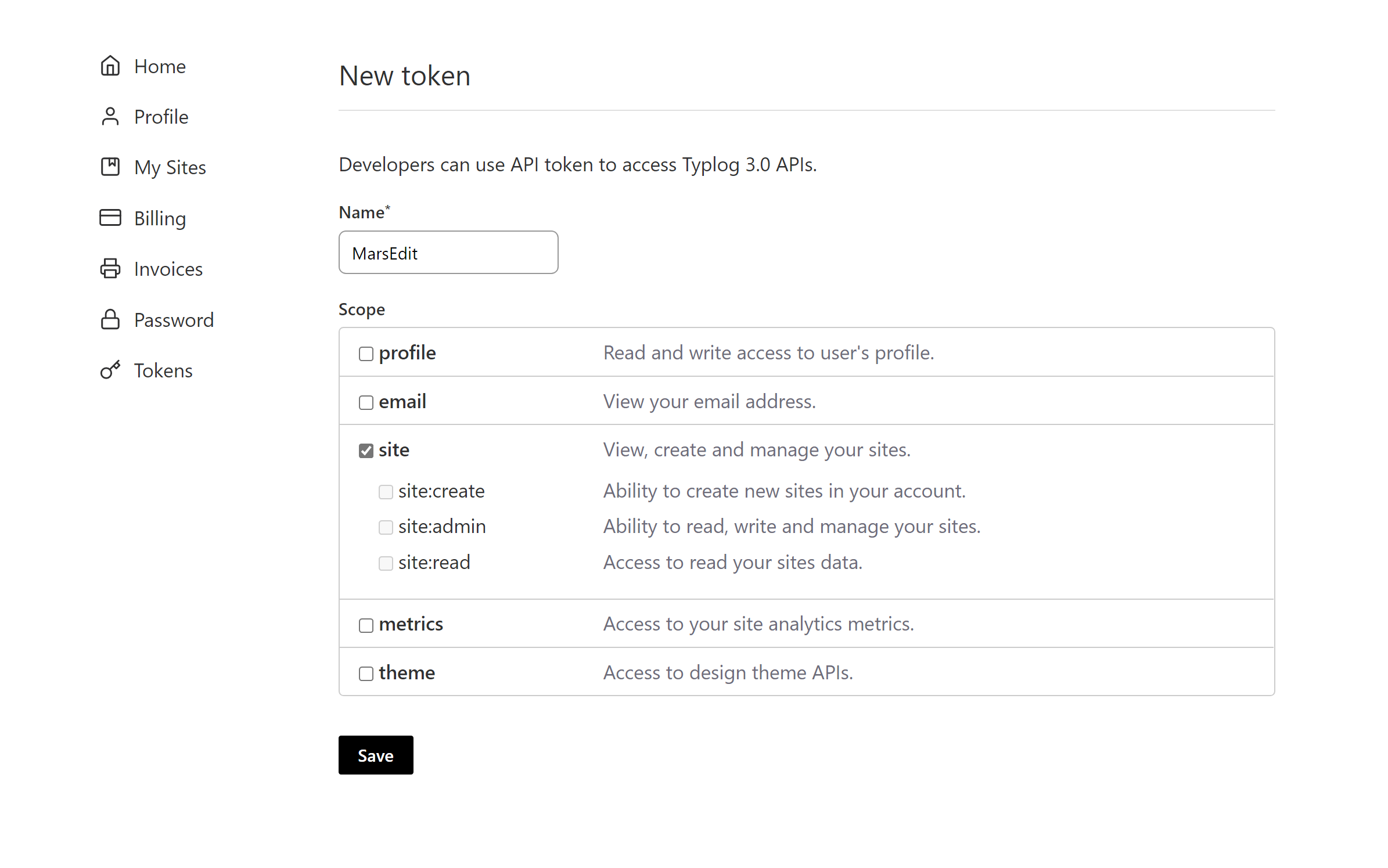Enable the theme scope checkbox
The image size is (1388, 868).
point(364,672)
